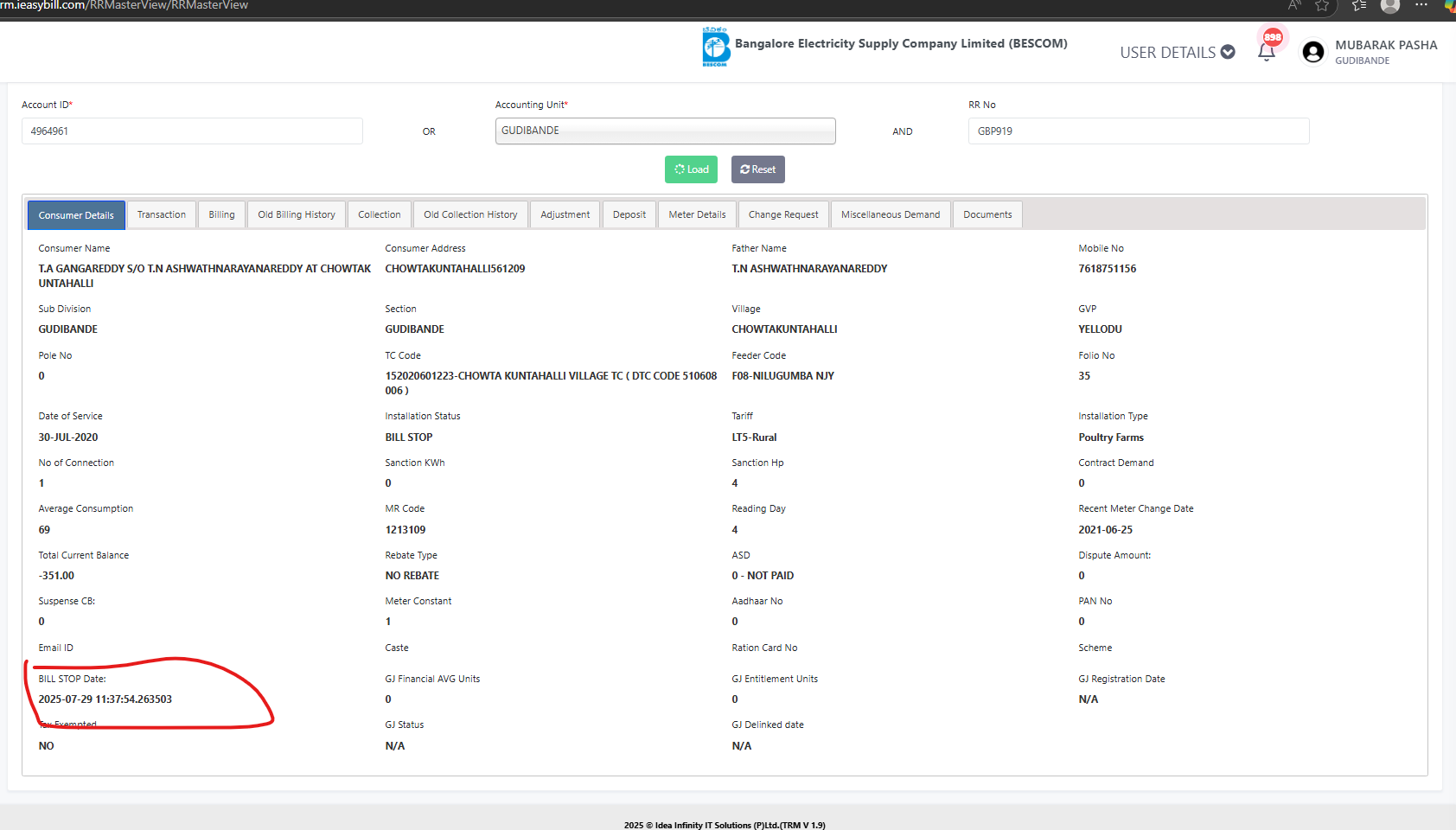The height and width of the screenshot is (830, 1456).
Task: Open browser settings ellipsis menu
Action: [1421, 5]
